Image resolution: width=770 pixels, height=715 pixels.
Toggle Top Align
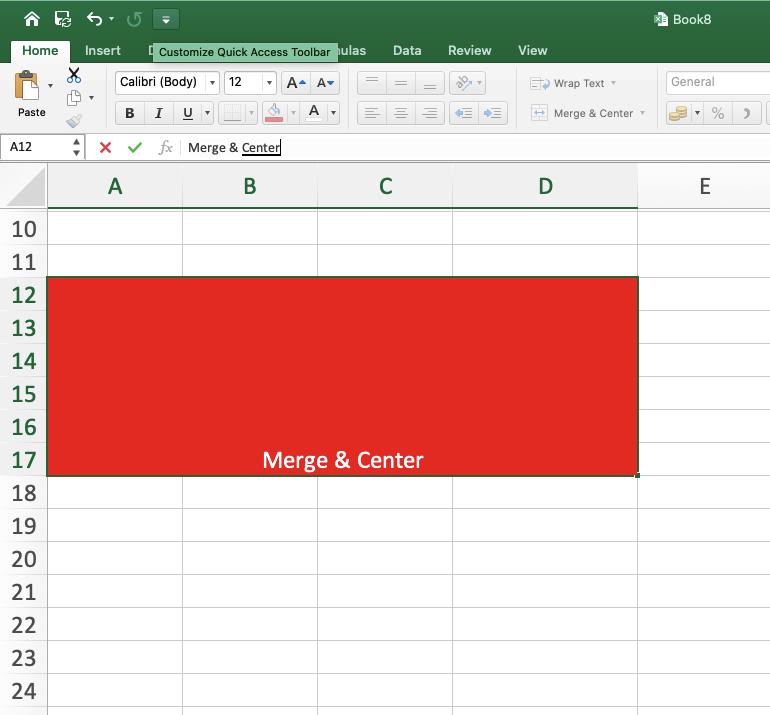coord(372,82)
